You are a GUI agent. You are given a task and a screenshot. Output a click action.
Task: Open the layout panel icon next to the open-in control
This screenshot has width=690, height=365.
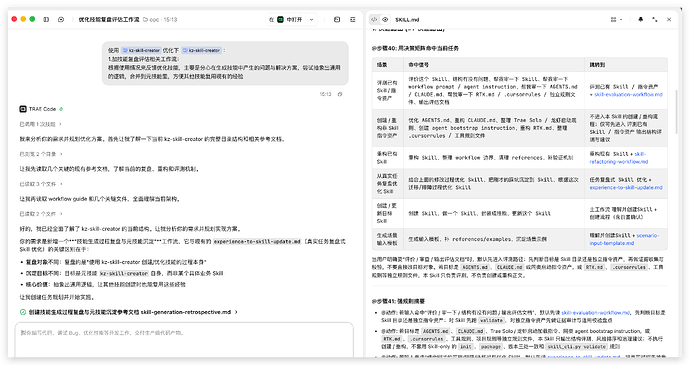[337, 19]
